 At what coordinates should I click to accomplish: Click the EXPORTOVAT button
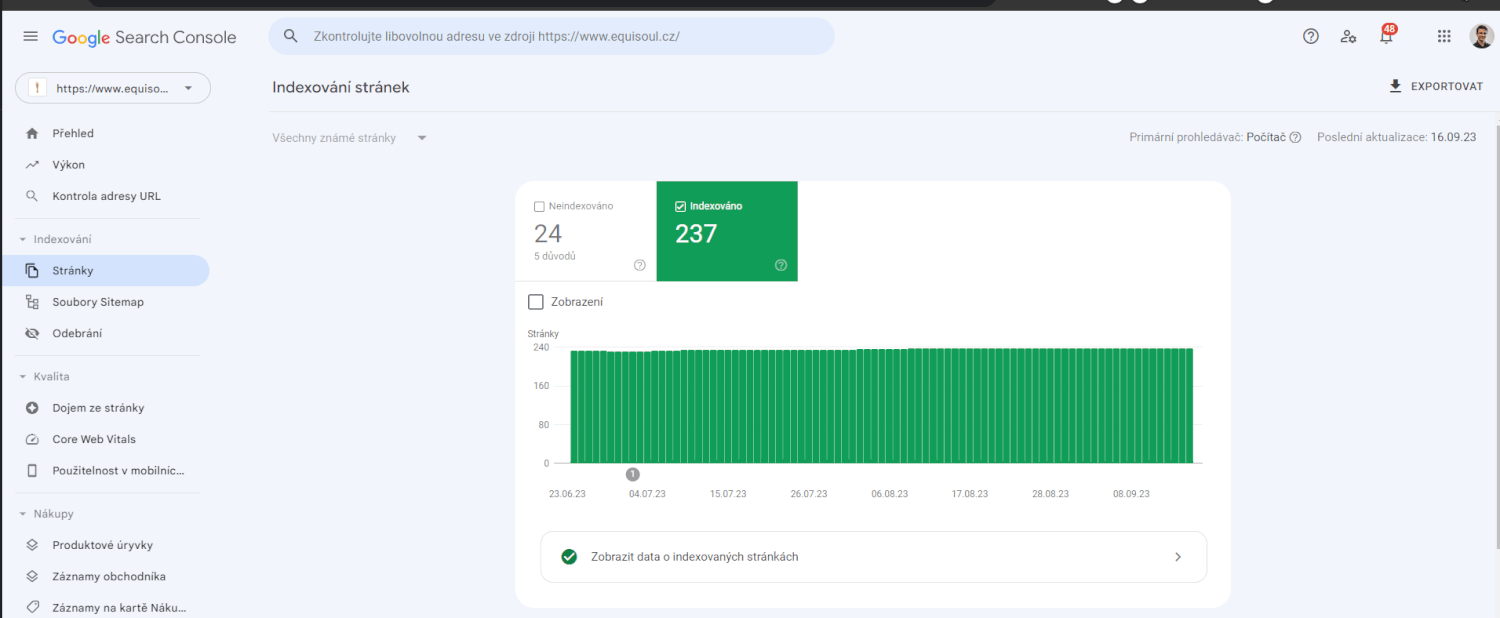[1435, 87]
